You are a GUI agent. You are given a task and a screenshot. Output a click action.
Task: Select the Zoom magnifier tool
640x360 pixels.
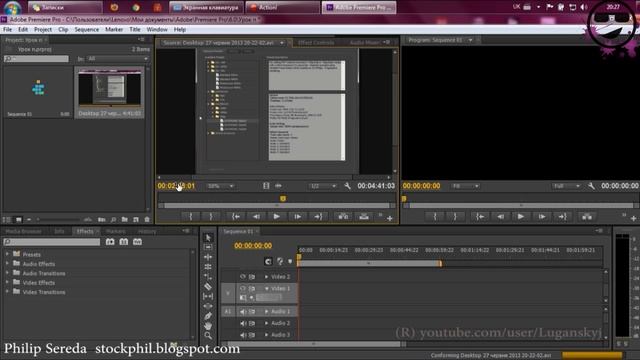208,336
